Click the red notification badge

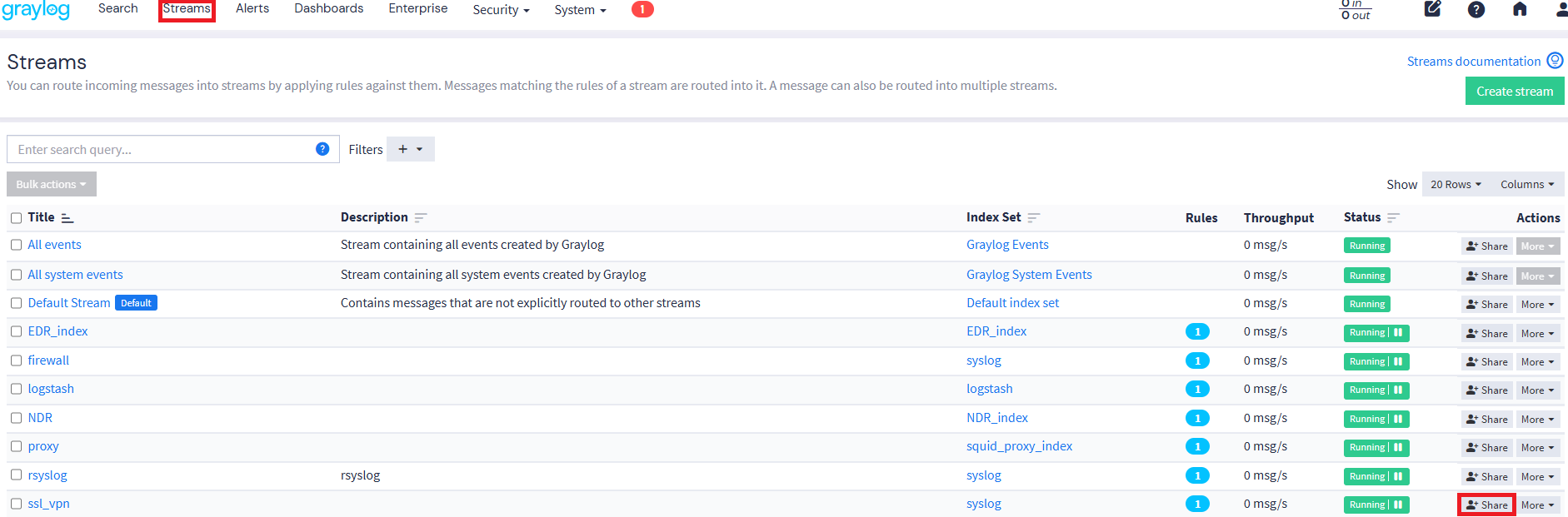click(642, 9)
